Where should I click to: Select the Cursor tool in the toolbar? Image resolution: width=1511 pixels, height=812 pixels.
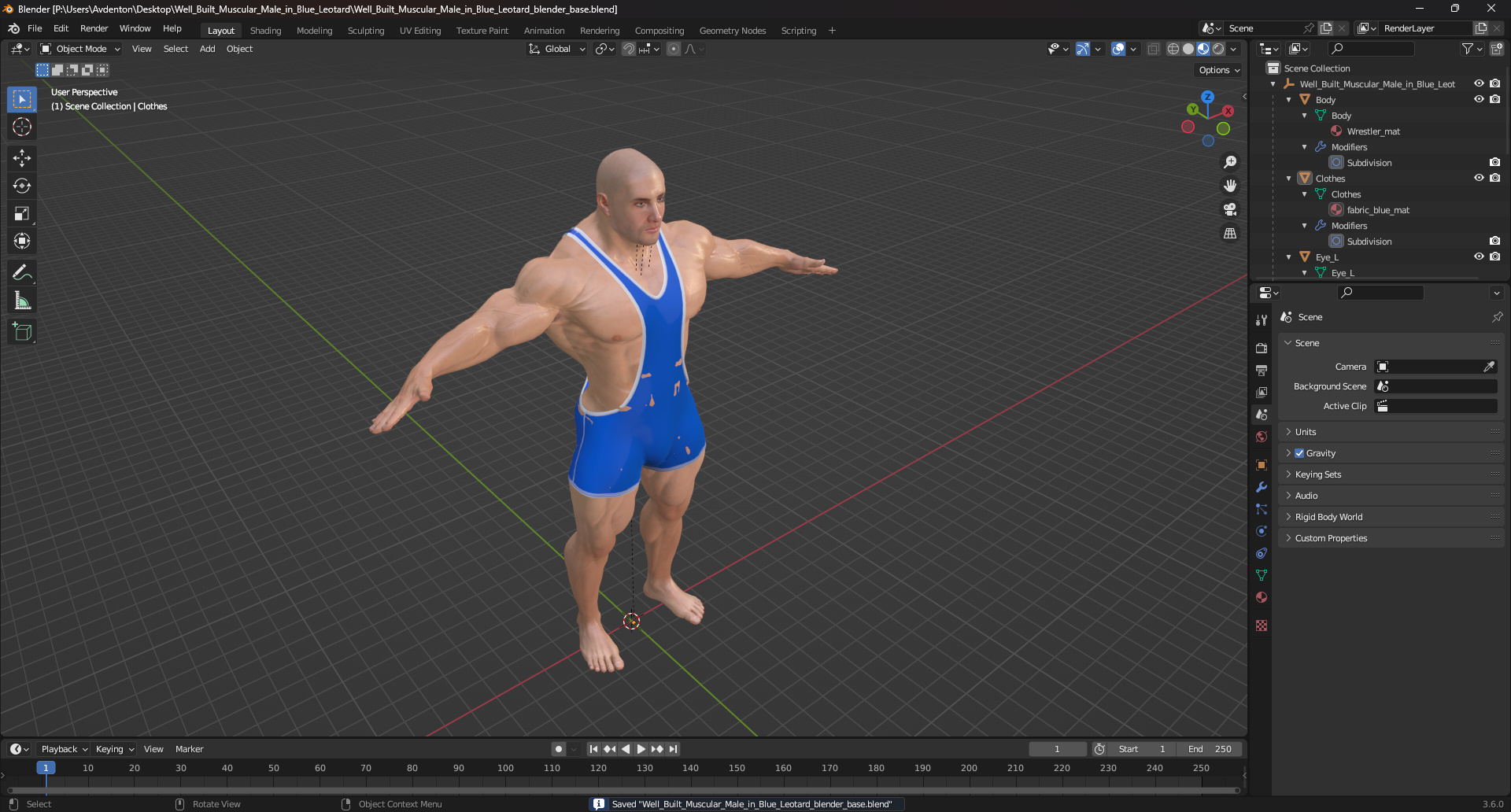tap(22, 127)
